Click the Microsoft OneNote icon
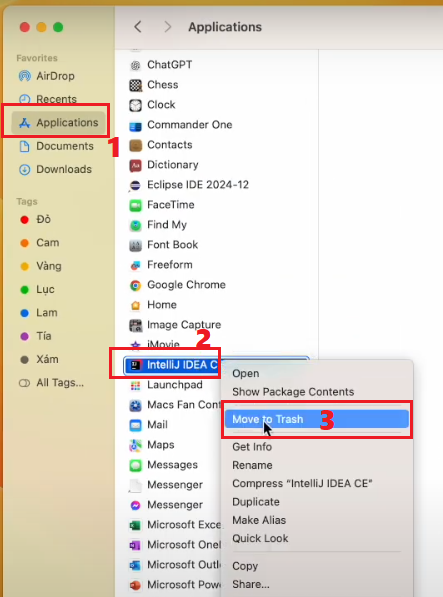 point(135,545)
